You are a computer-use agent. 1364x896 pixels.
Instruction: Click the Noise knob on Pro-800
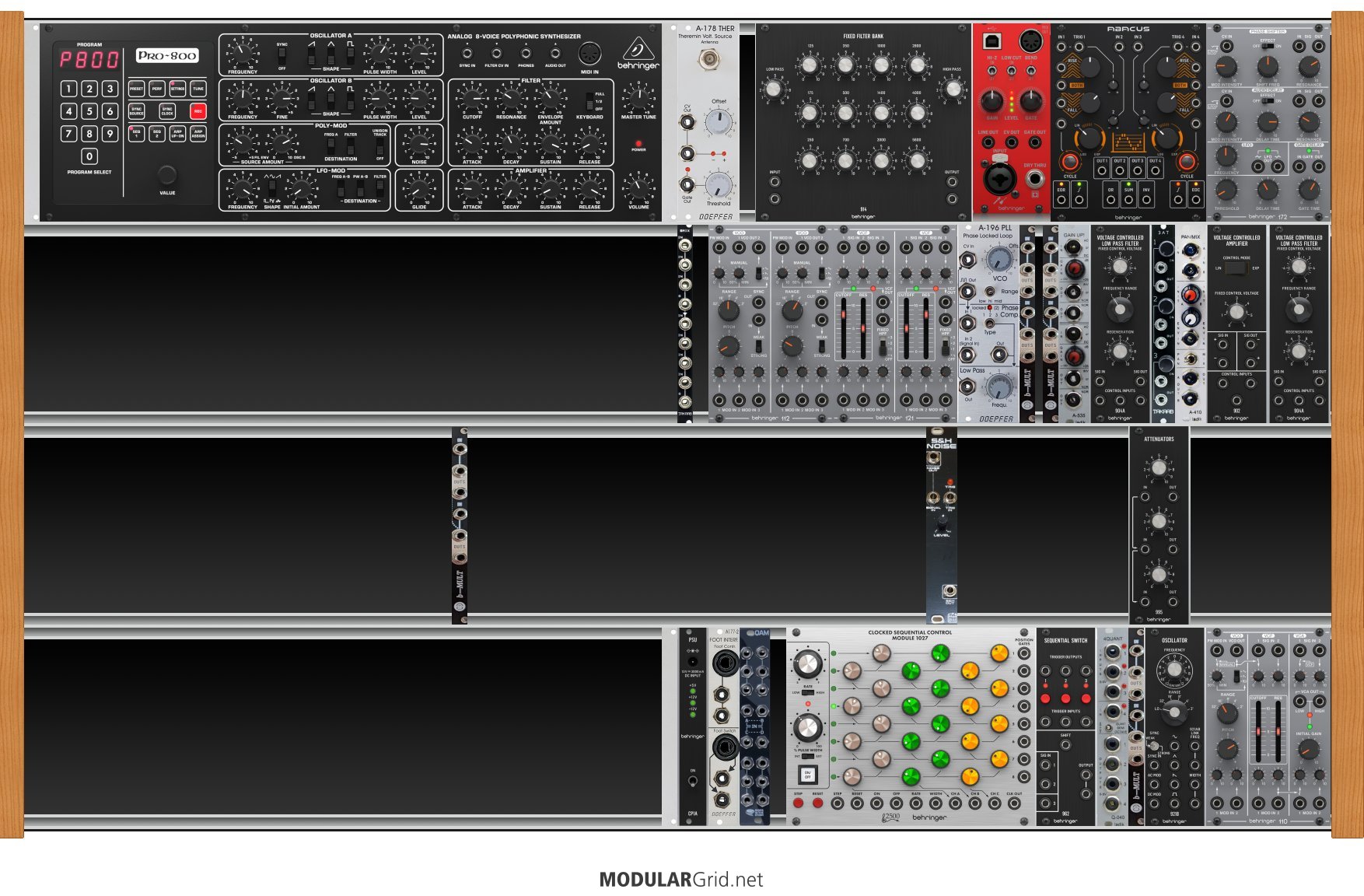point(419,143)
